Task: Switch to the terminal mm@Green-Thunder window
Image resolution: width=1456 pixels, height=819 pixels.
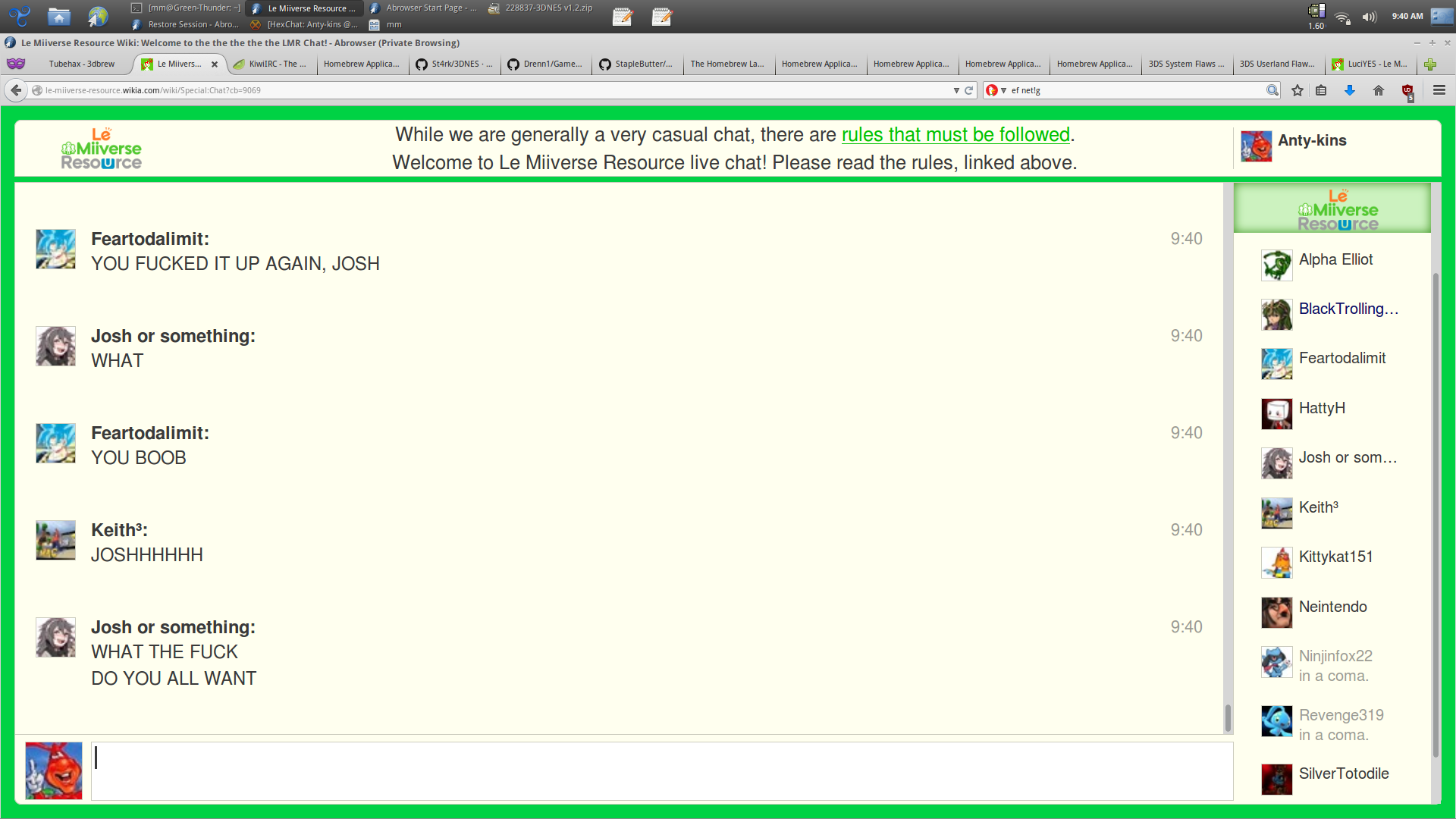Action: (x=187, y=8)
